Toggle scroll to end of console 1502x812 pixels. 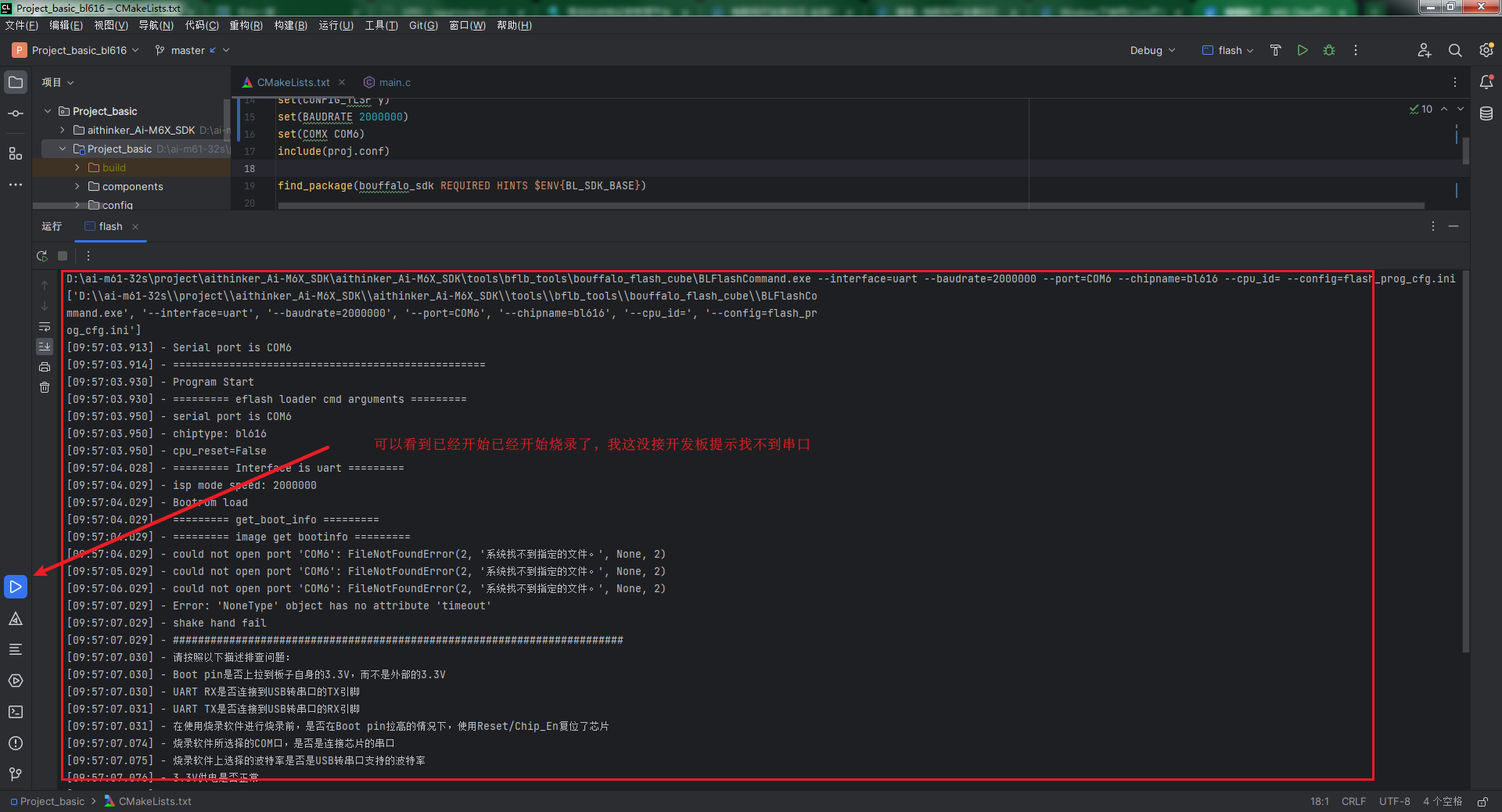click(45, 346)
